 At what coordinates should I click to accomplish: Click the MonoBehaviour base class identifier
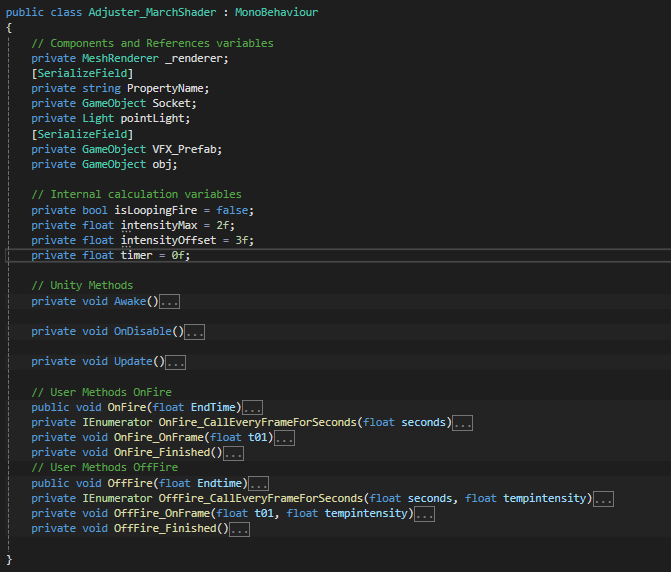pos(276,12)
